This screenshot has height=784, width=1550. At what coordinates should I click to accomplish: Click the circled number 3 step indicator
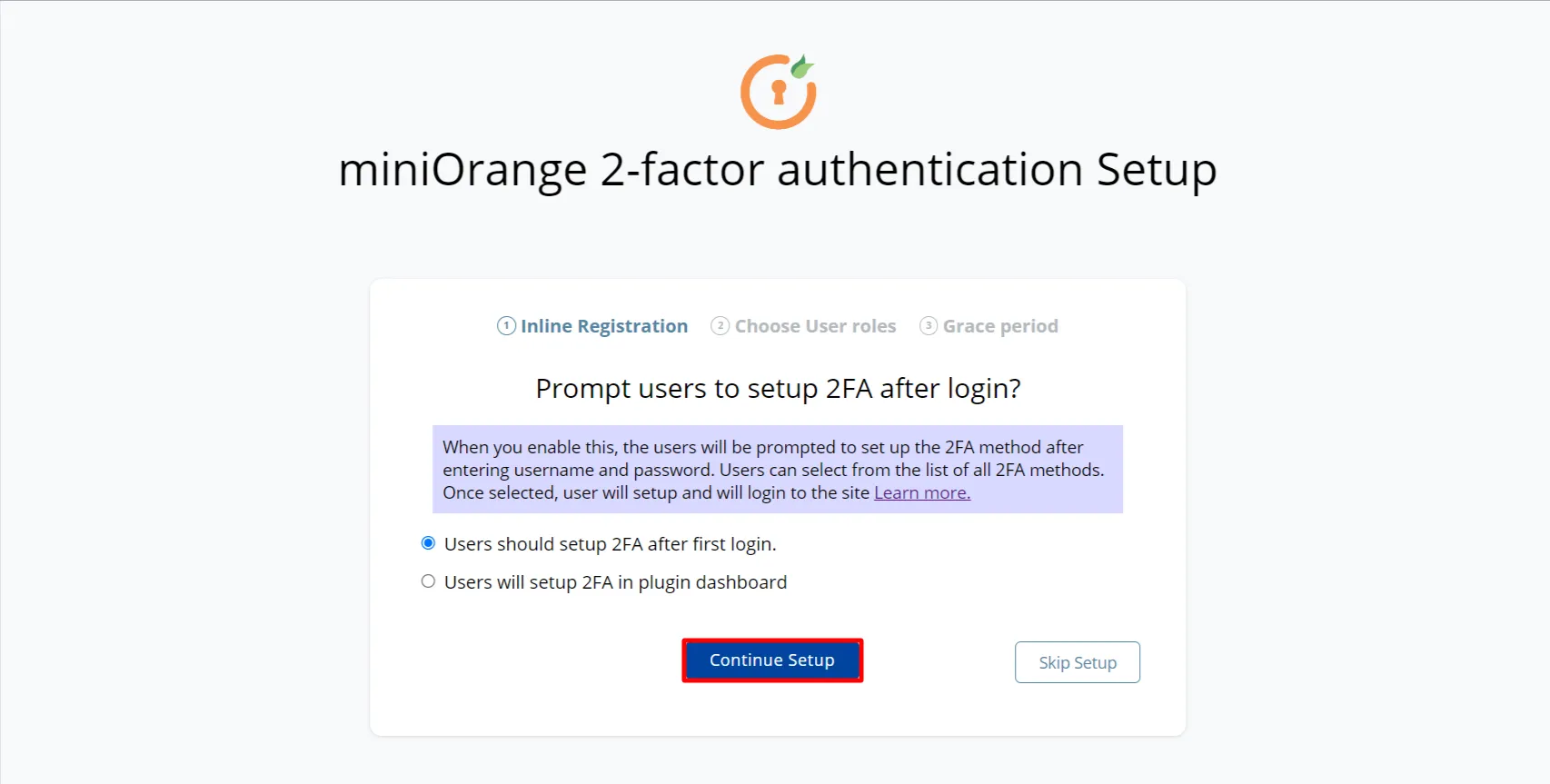point(929,325)
